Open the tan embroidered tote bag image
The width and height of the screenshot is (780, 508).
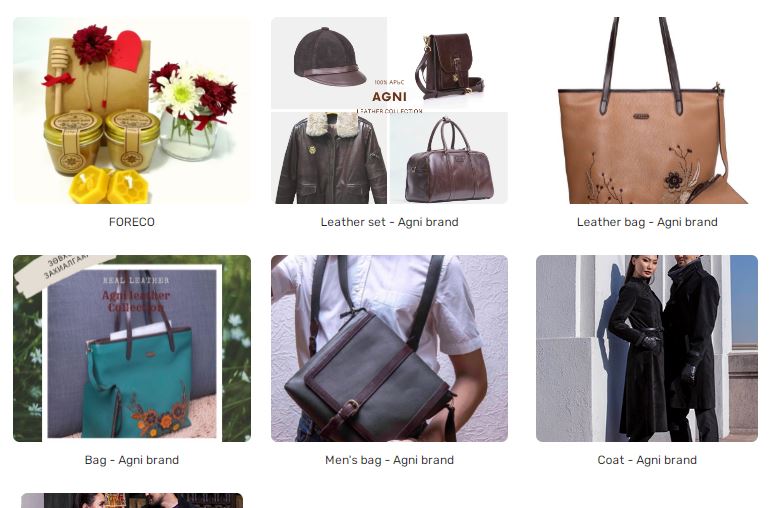tap(647, 110)
